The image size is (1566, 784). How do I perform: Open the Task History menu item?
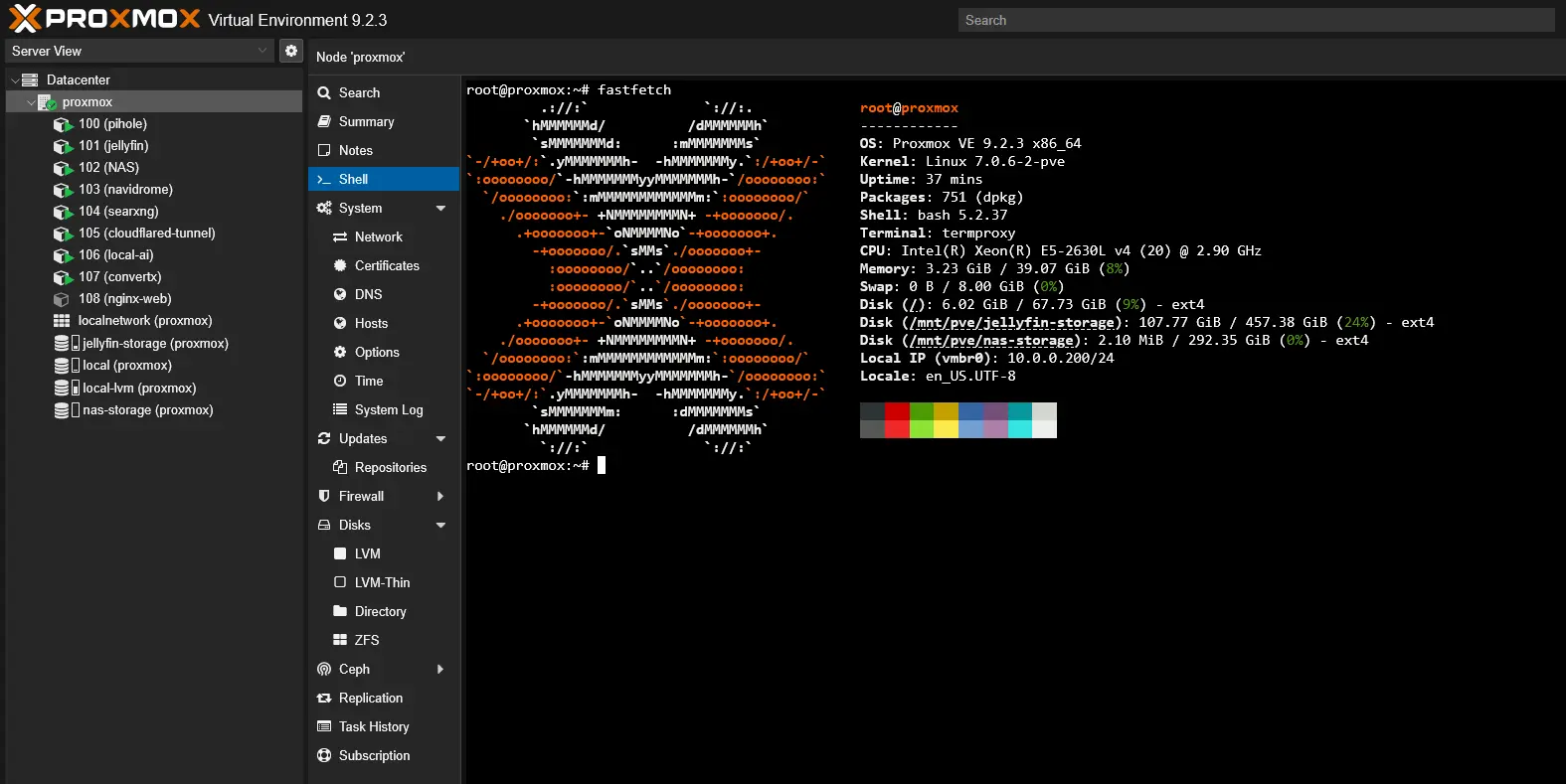point(384,726)
